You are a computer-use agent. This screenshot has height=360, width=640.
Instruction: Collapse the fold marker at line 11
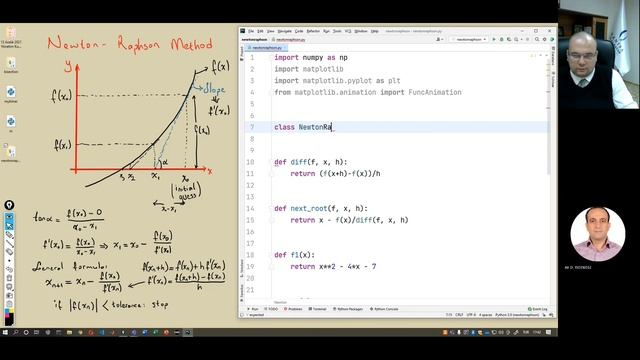(271, 174)
